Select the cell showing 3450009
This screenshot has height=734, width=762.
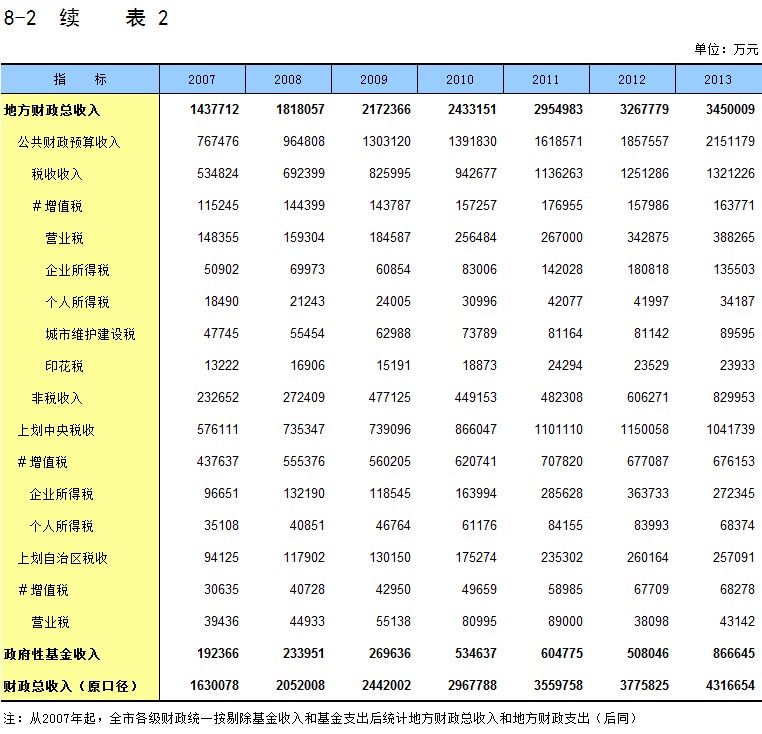(730, 110)
